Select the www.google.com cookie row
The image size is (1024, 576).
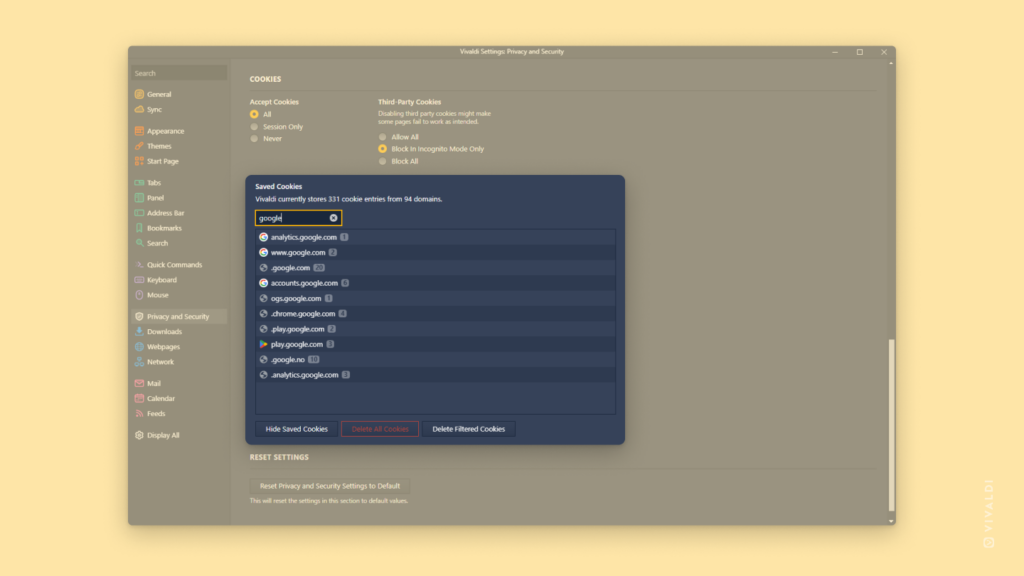[435, 252]
